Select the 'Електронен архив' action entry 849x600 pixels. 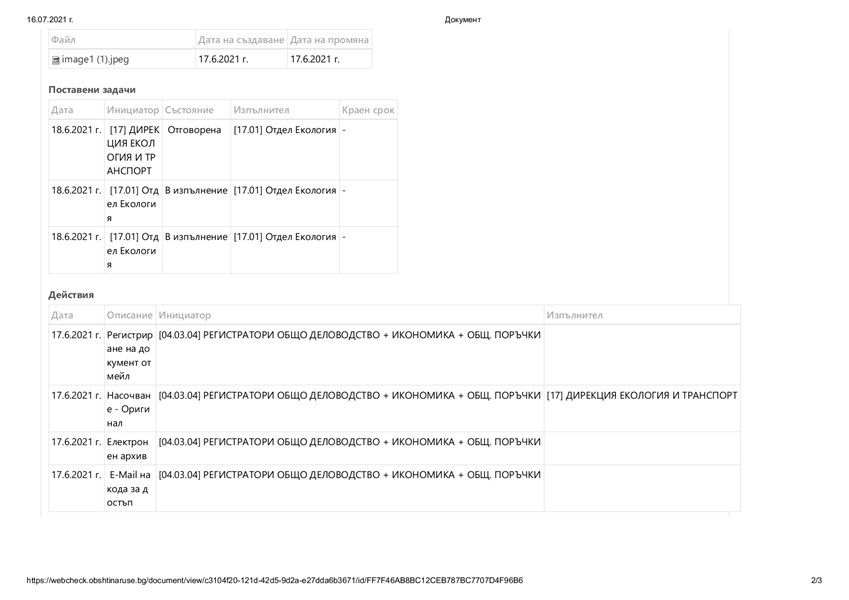pos(129,449)
